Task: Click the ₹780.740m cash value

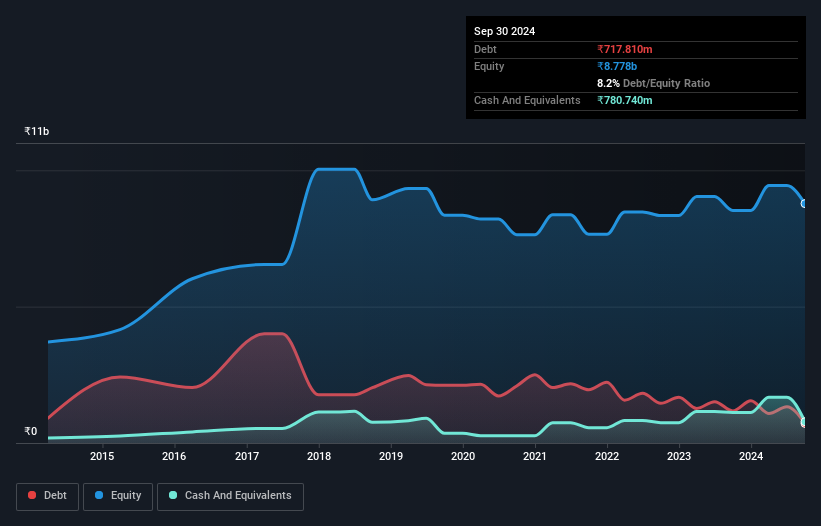Action: pos(625,100)
